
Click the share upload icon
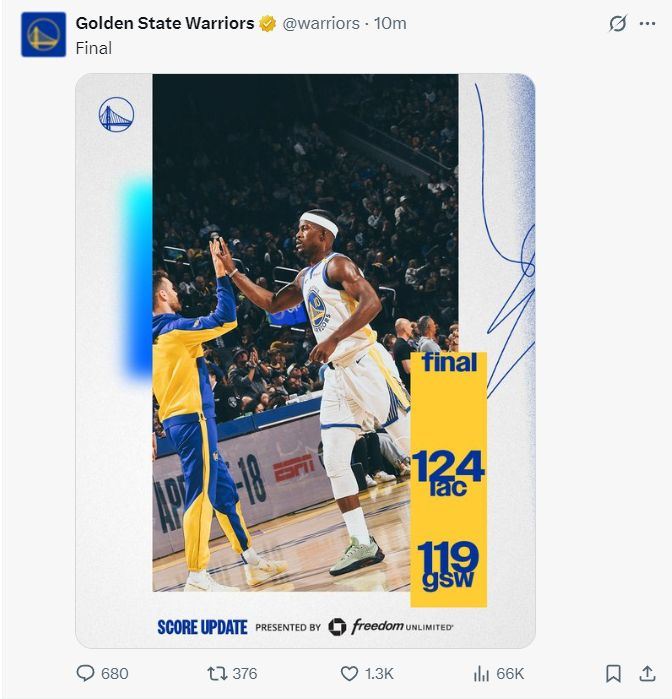coord(647,673)
